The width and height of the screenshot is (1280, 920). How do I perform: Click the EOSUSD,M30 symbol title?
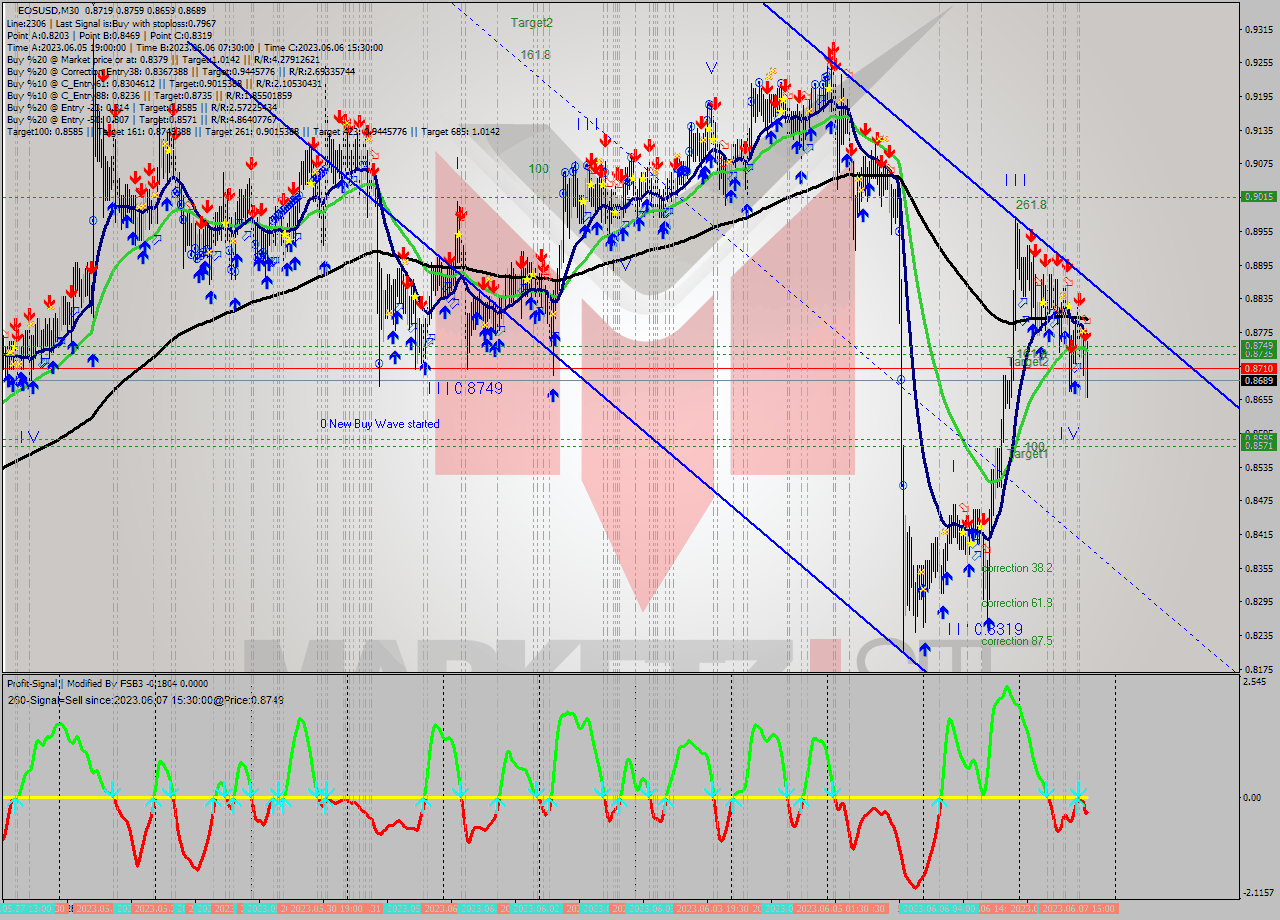[50, 9]
